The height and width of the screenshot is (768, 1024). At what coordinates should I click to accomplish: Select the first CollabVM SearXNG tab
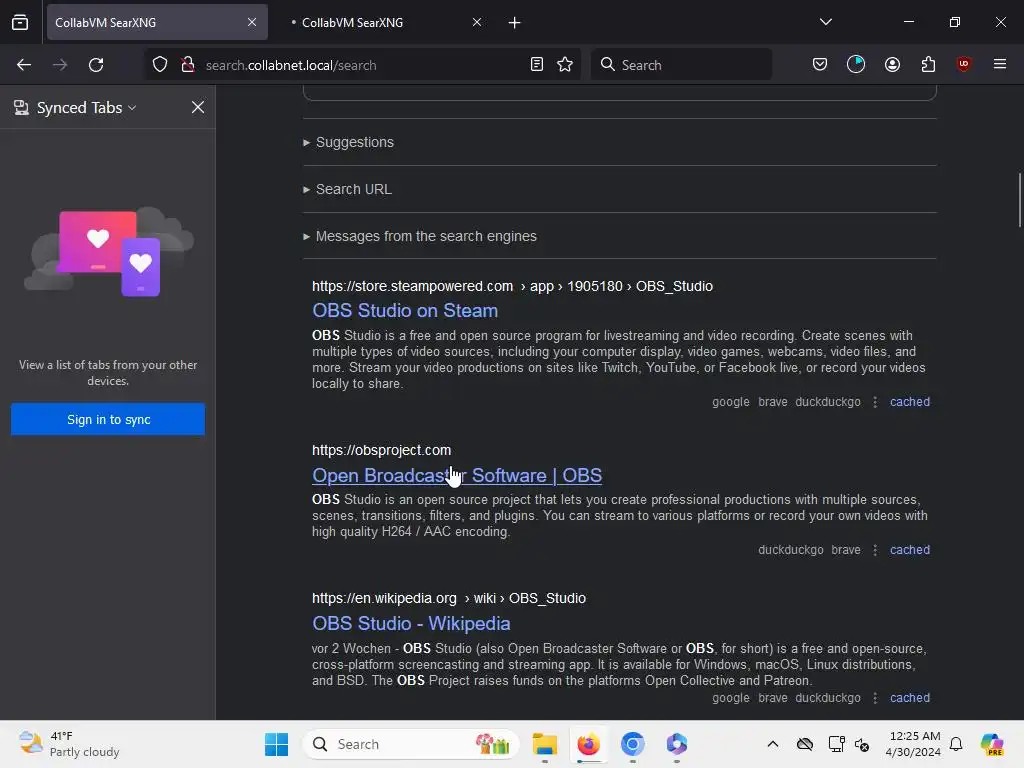157,22
